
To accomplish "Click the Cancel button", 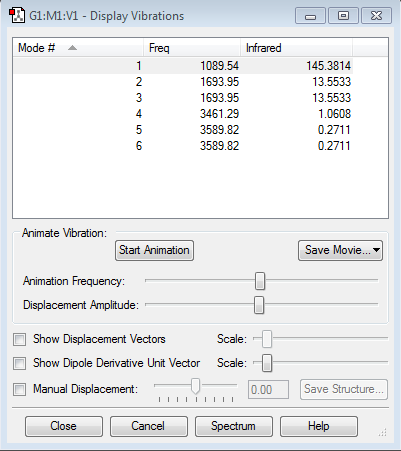I will tap(149, 426).
